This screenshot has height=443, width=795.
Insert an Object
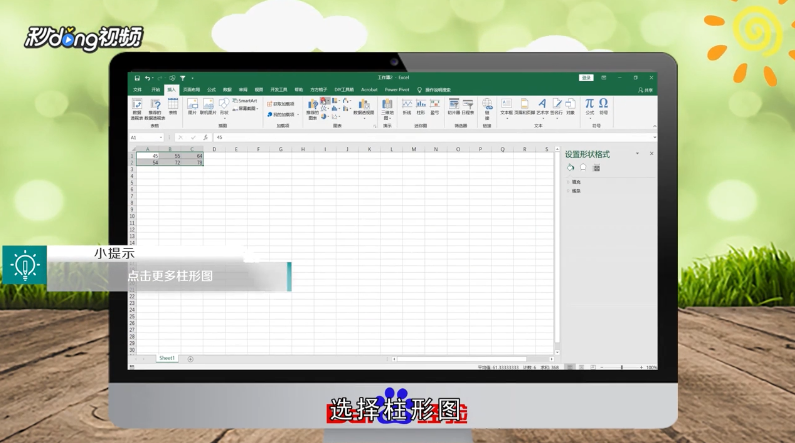(570, 107)
